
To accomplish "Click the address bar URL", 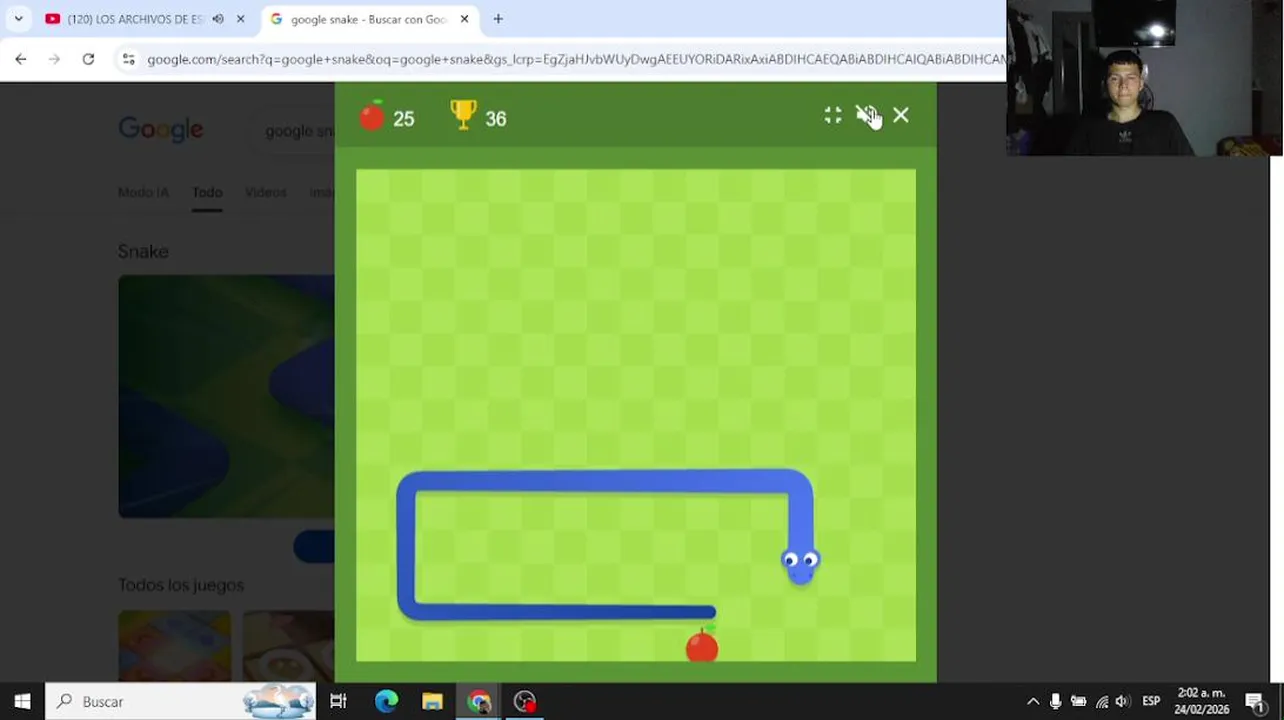I will pyautogui.click(x=575, y=60).
